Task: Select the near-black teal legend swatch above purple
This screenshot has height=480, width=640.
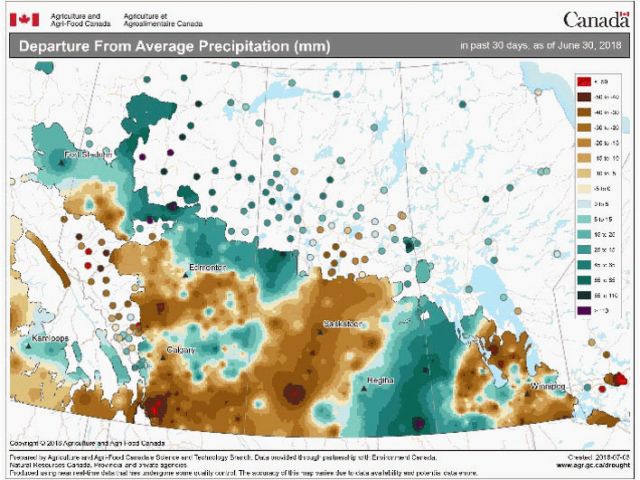Action: 584,296
